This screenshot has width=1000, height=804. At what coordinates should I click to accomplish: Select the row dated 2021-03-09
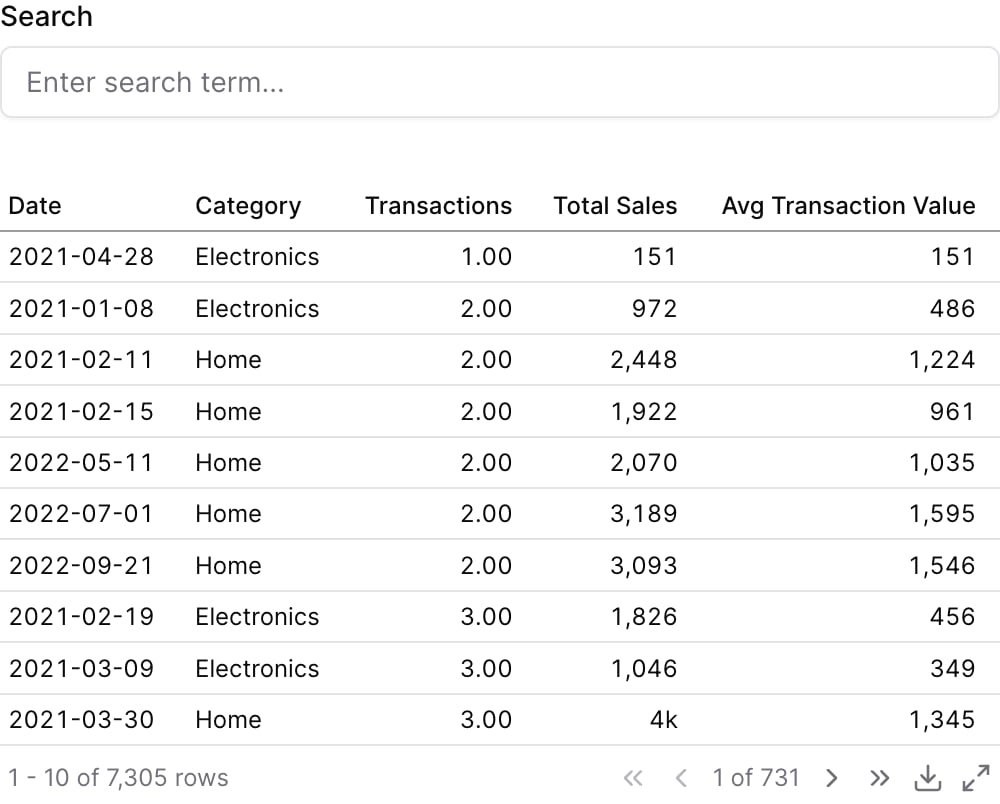pos(500,668)
